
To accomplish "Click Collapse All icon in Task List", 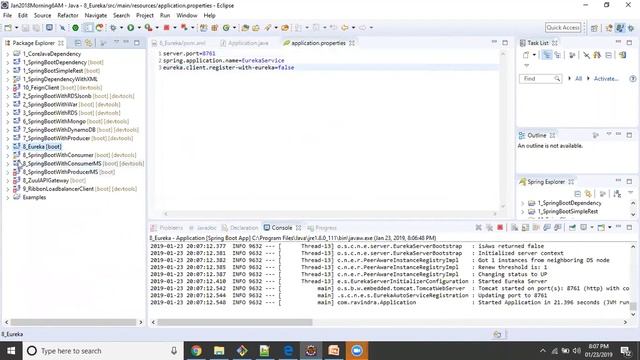I will [609, 55].
